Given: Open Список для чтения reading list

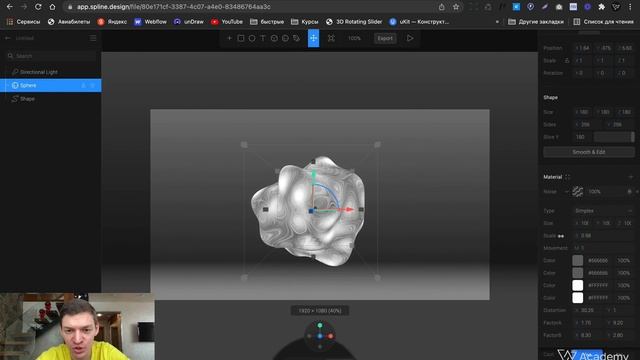Looking at the screenshot, I should (x=603, y=22).
